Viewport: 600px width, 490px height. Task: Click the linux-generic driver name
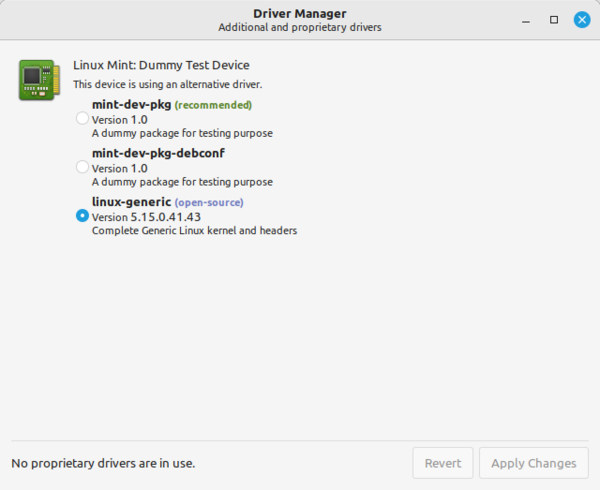point(131,202)
